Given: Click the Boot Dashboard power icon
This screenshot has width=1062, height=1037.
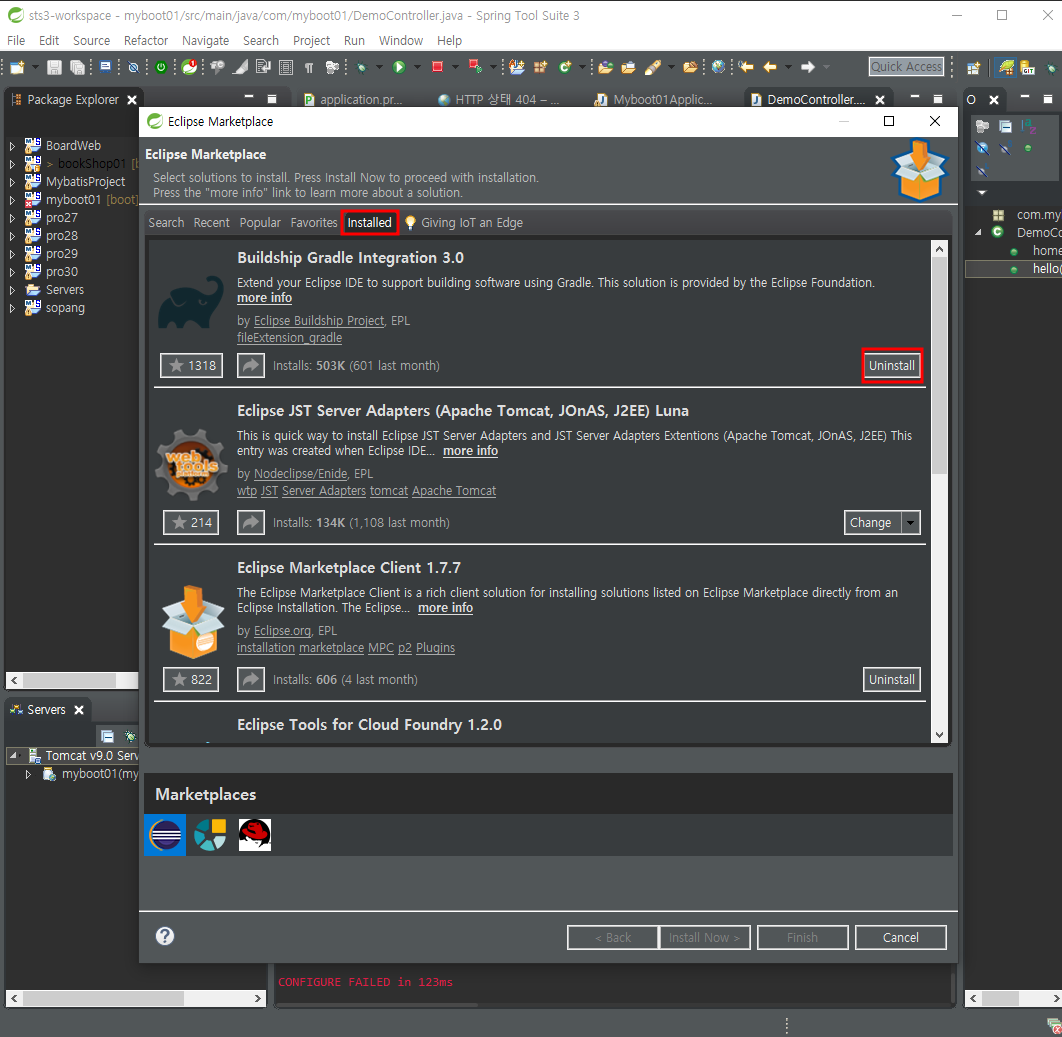Looking at the screenshot, I should (161, 67).
